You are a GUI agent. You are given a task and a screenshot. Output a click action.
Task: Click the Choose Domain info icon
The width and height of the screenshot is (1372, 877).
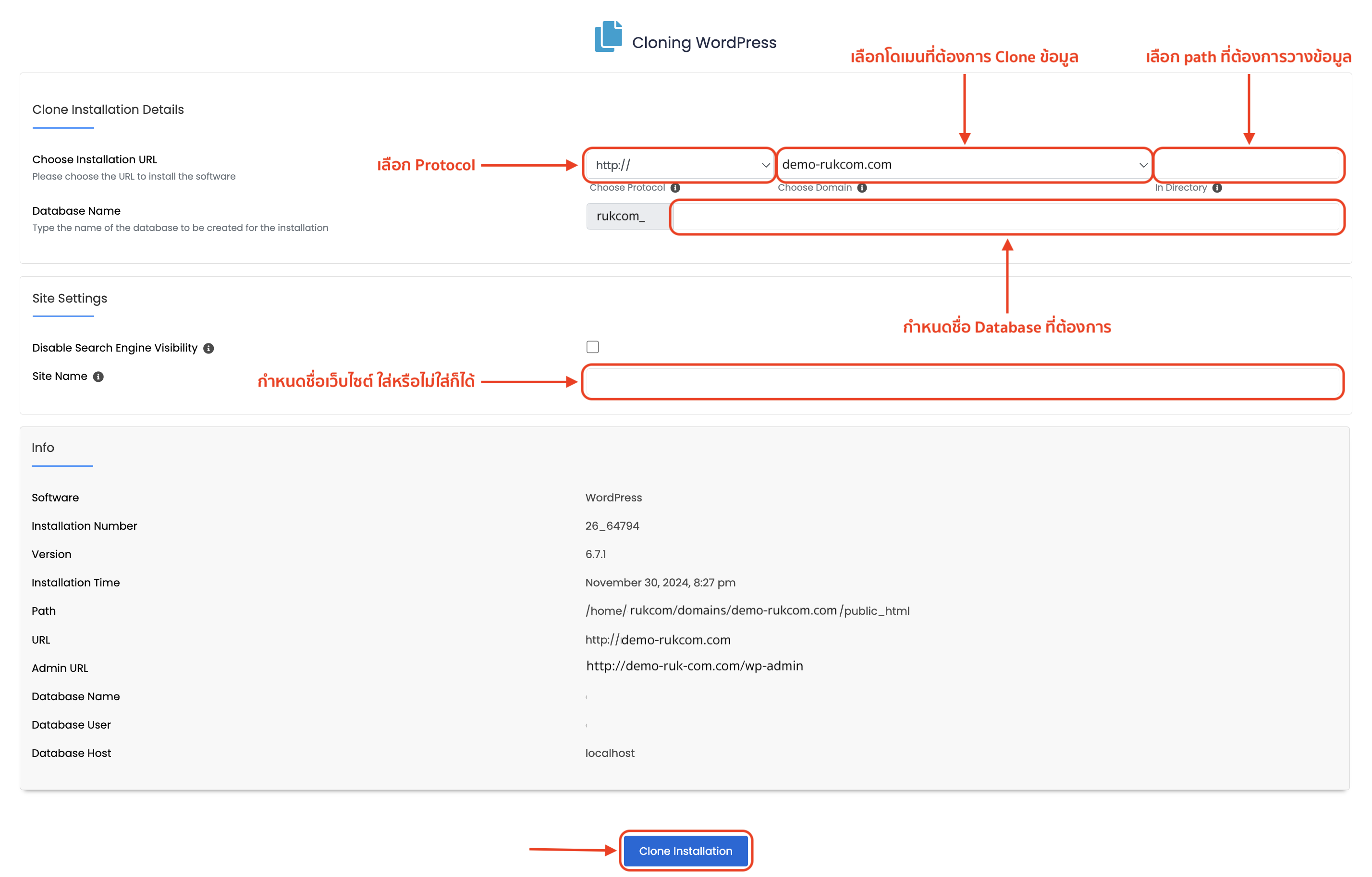862,188
